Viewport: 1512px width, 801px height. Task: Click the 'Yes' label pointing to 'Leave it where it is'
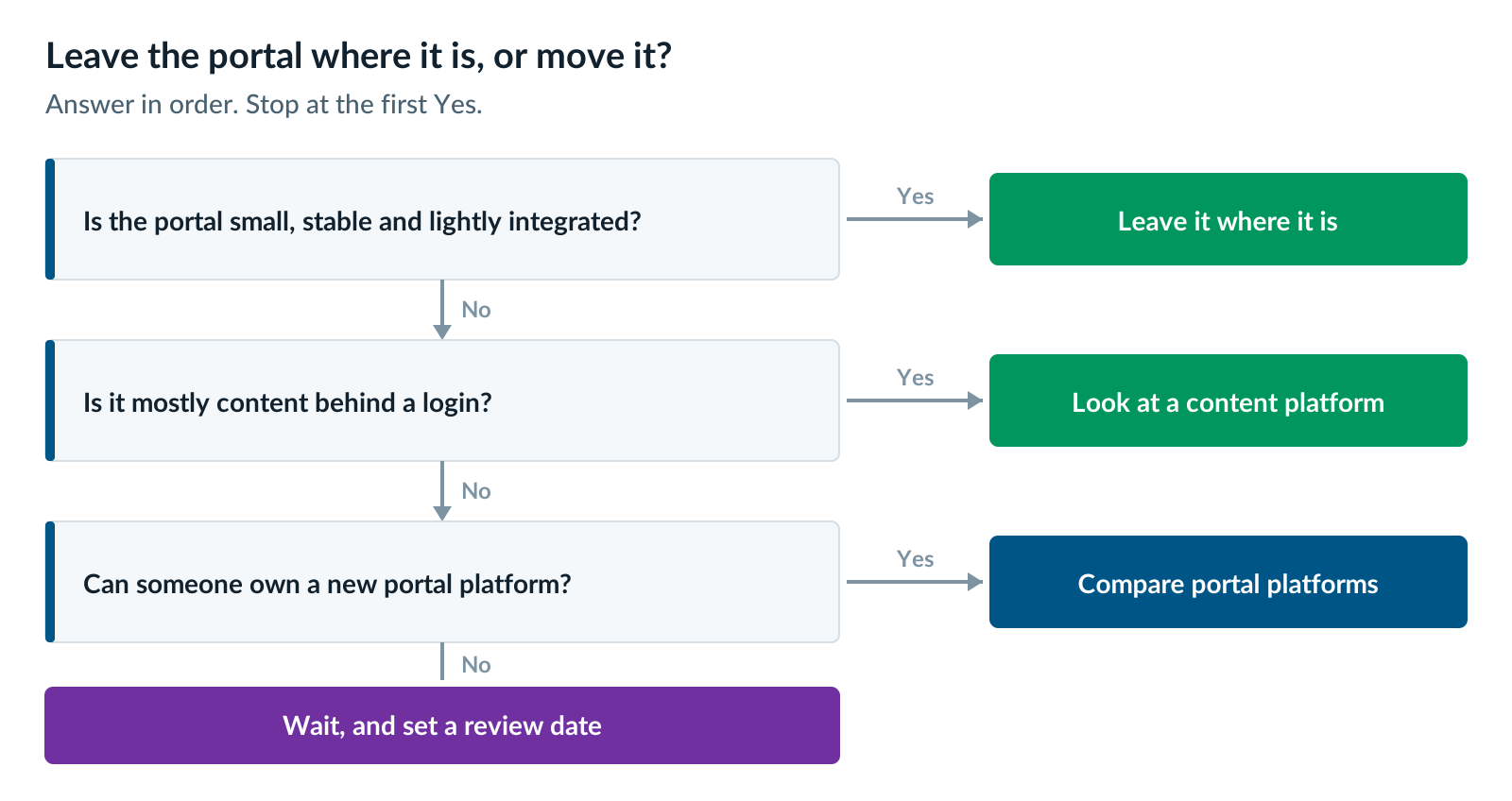click(x=915, y=196)
